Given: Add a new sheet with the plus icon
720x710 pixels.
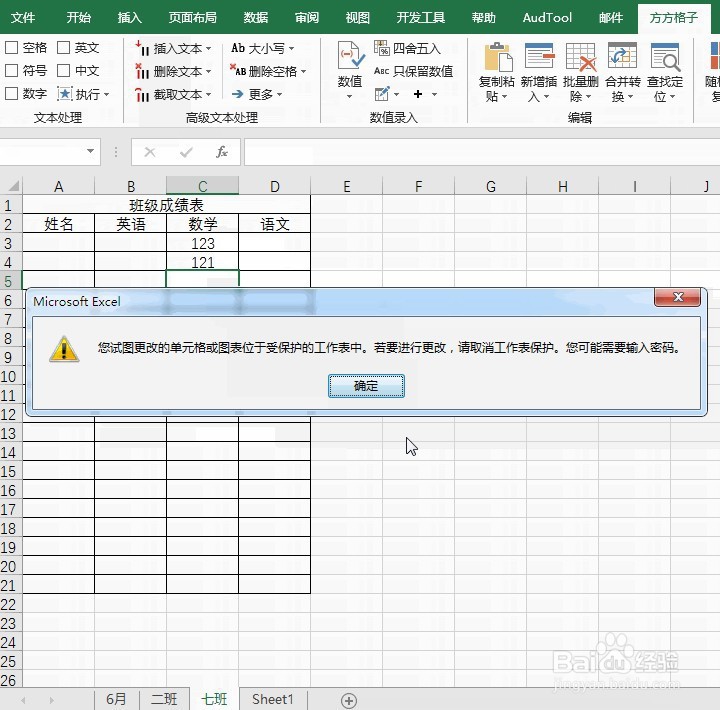Looking at the screenshot, I should 349,700.
